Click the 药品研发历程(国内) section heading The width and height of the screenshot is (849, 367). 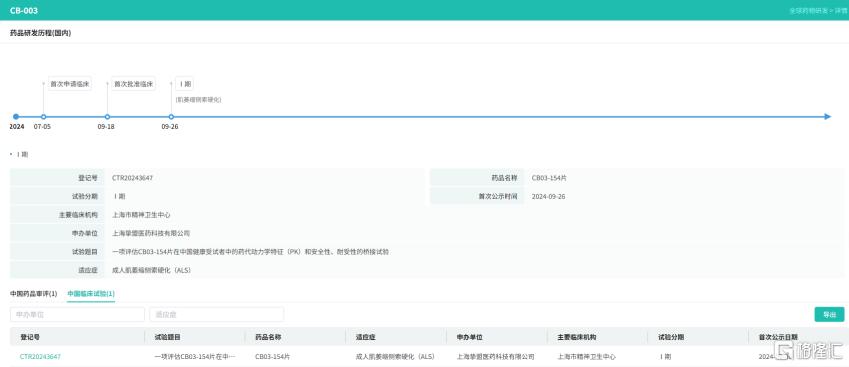(41, 33)
